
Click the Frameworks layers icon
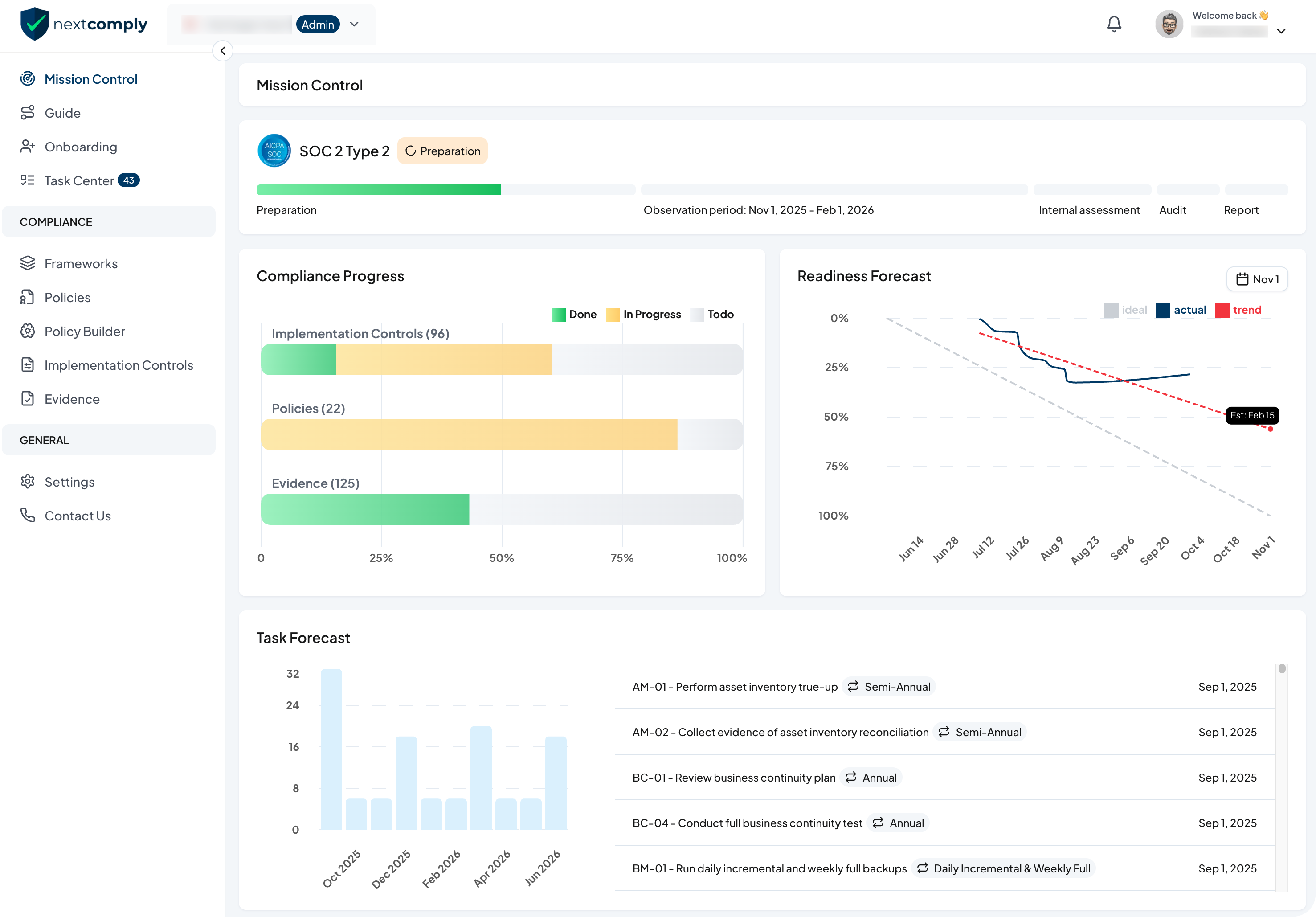coord(28,264)
